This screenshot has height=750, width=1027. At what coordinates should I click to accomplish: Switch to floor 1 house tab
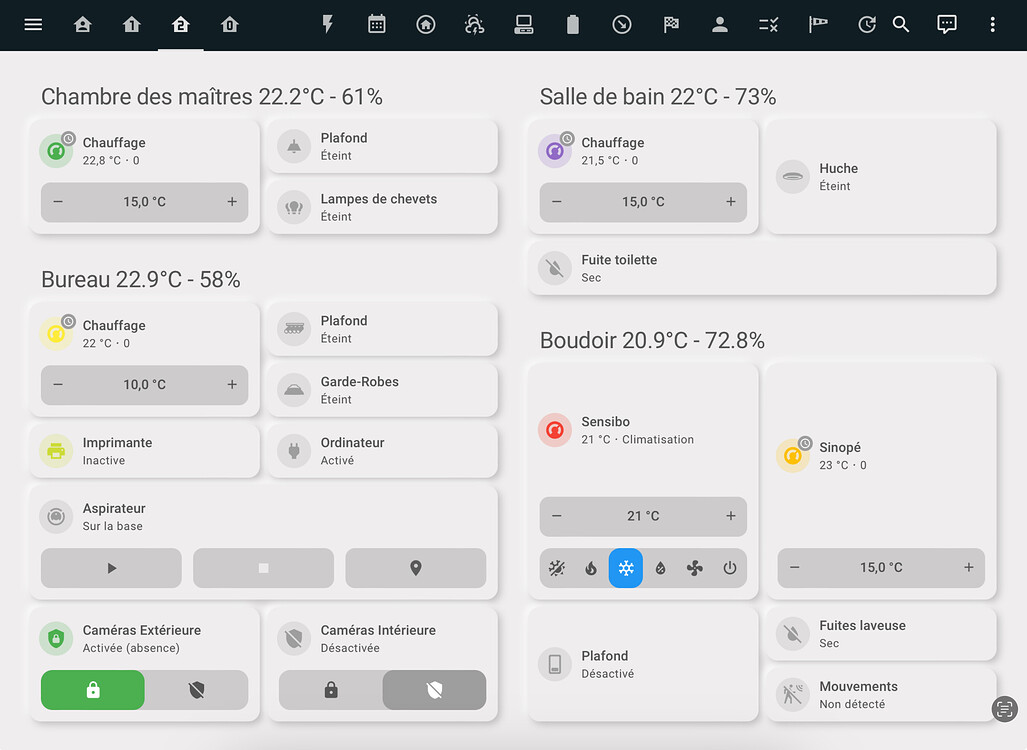[132, 25]
